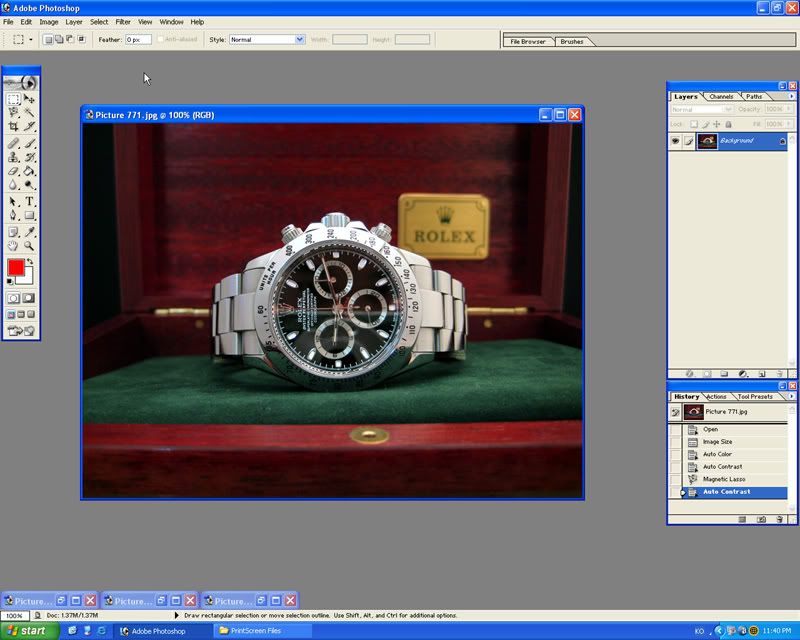Choose the Paint Bucket tool
Image resolution: width=800 pixels, height=640 pixels.
click(x=29, y=171)
